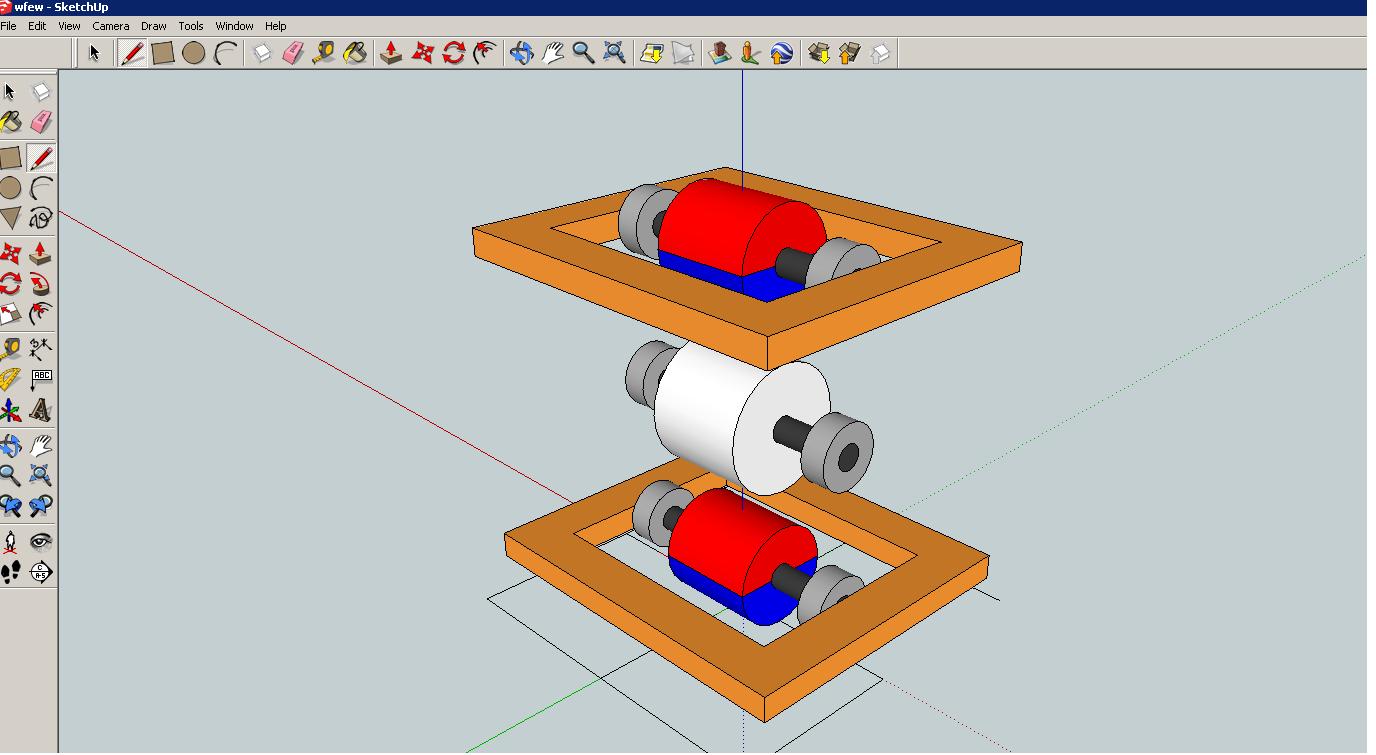Select the Section Plane tool
Viewport: 1376px width, 755px height.
[41, 572]
